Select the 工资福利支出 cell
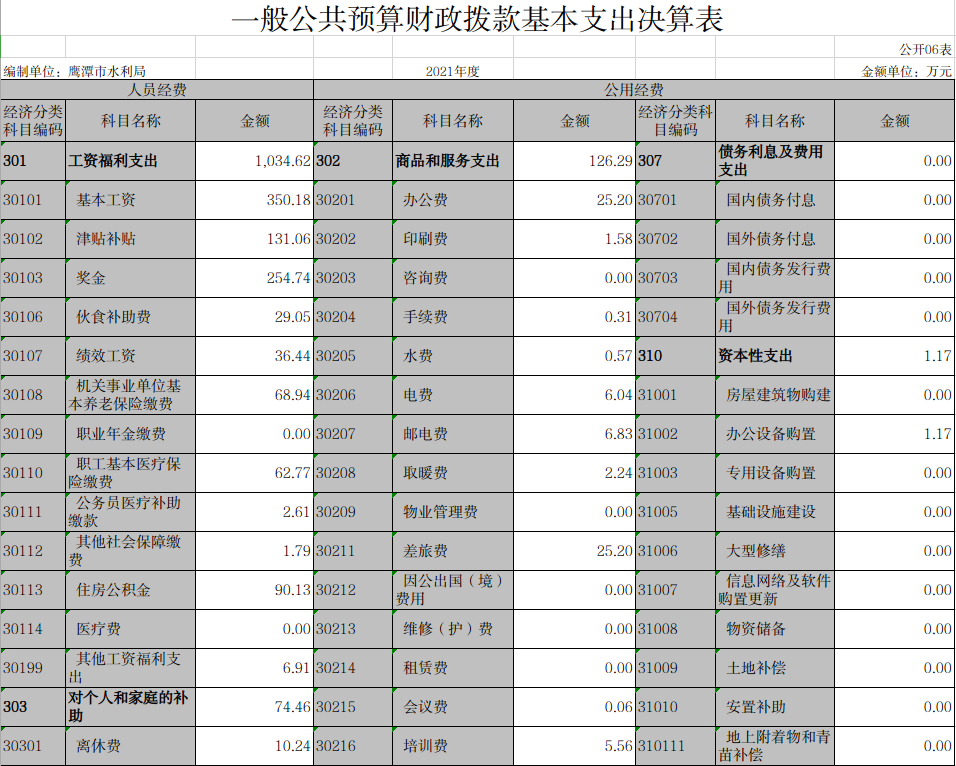The width and height of the screenshot is (956, 766). pyautogui.click(x=130, y=161)
